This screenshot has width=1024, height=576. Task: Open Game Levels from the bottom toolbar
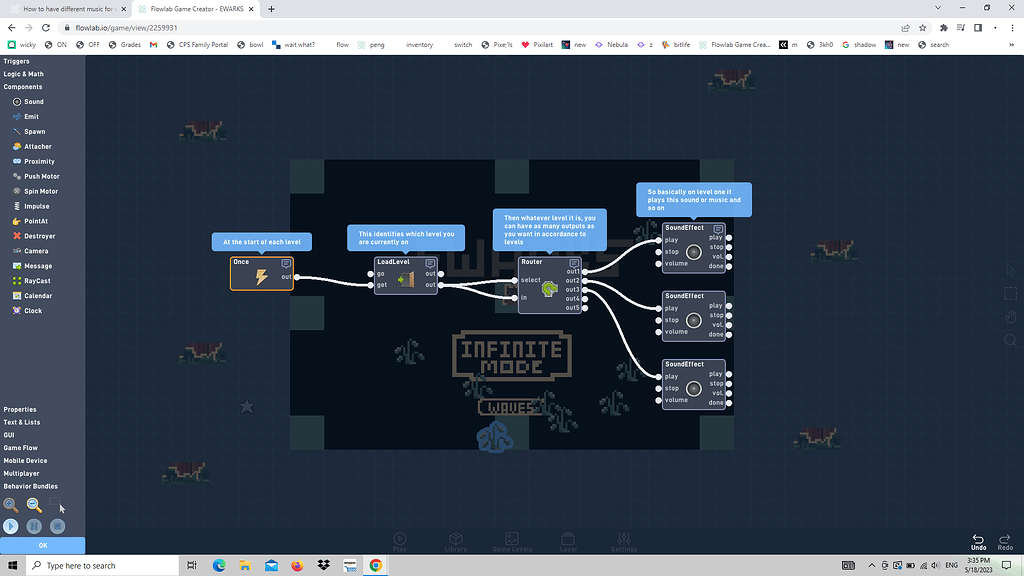tap(511, 540)
